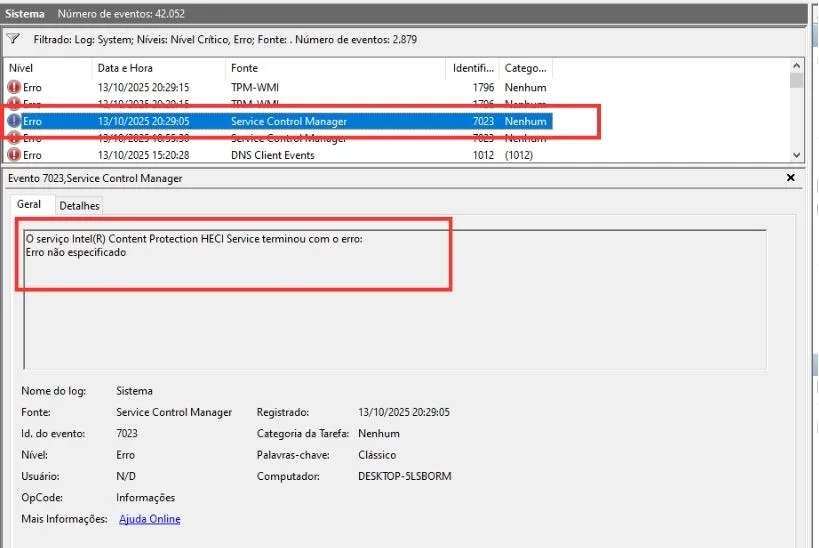The height and width of the screenshot is (548, 819).
Task: Click error icon on selected 7023 event row
Action: click(x=14, y=121)
